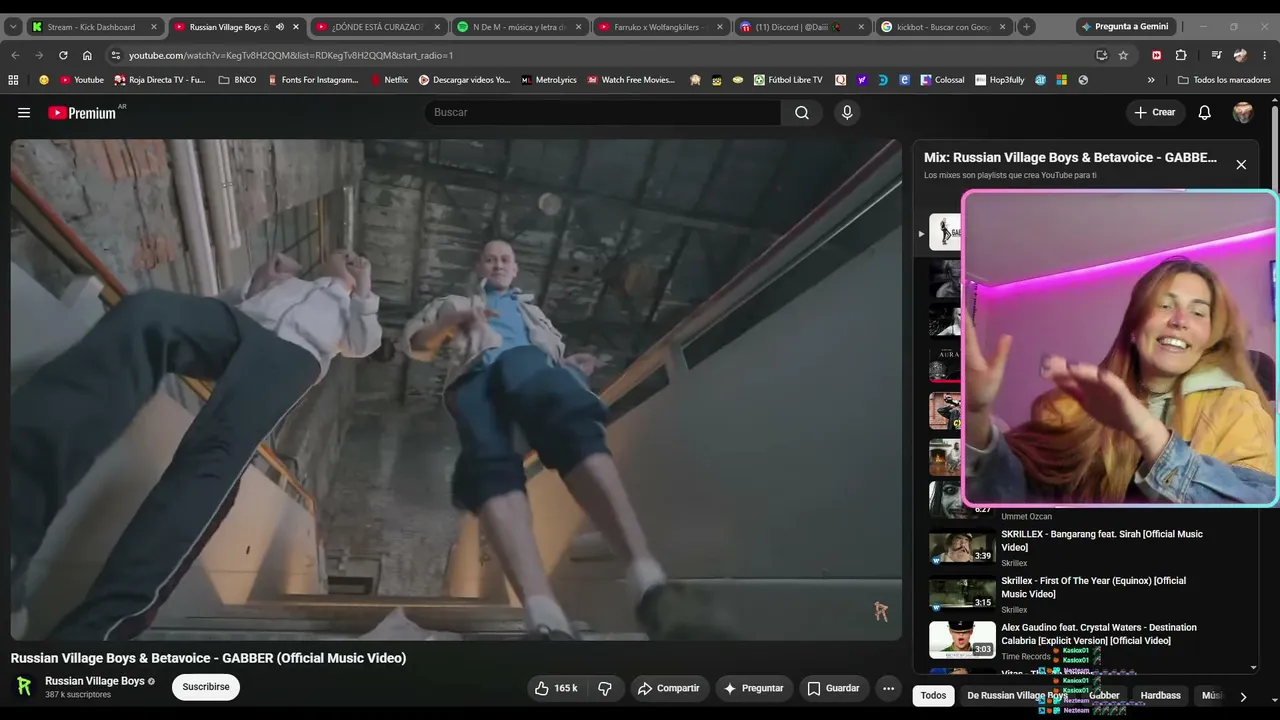Open the BNCO bookmarks folder
This screenshot has height=720, width=1280.
237,80
